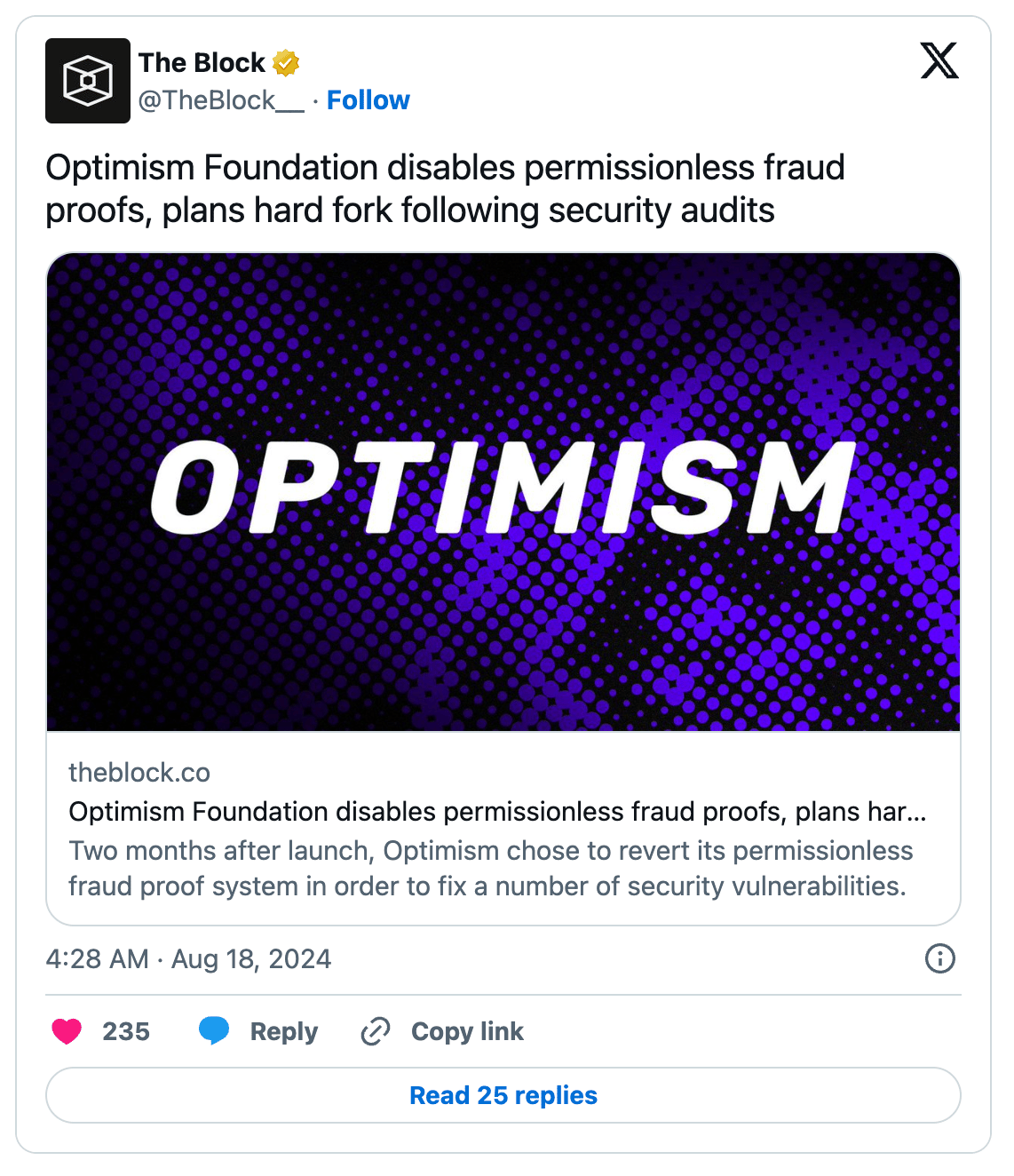Click the Read 25 replies button
Screen dimensions: 1014x1176
(503, 1095)
